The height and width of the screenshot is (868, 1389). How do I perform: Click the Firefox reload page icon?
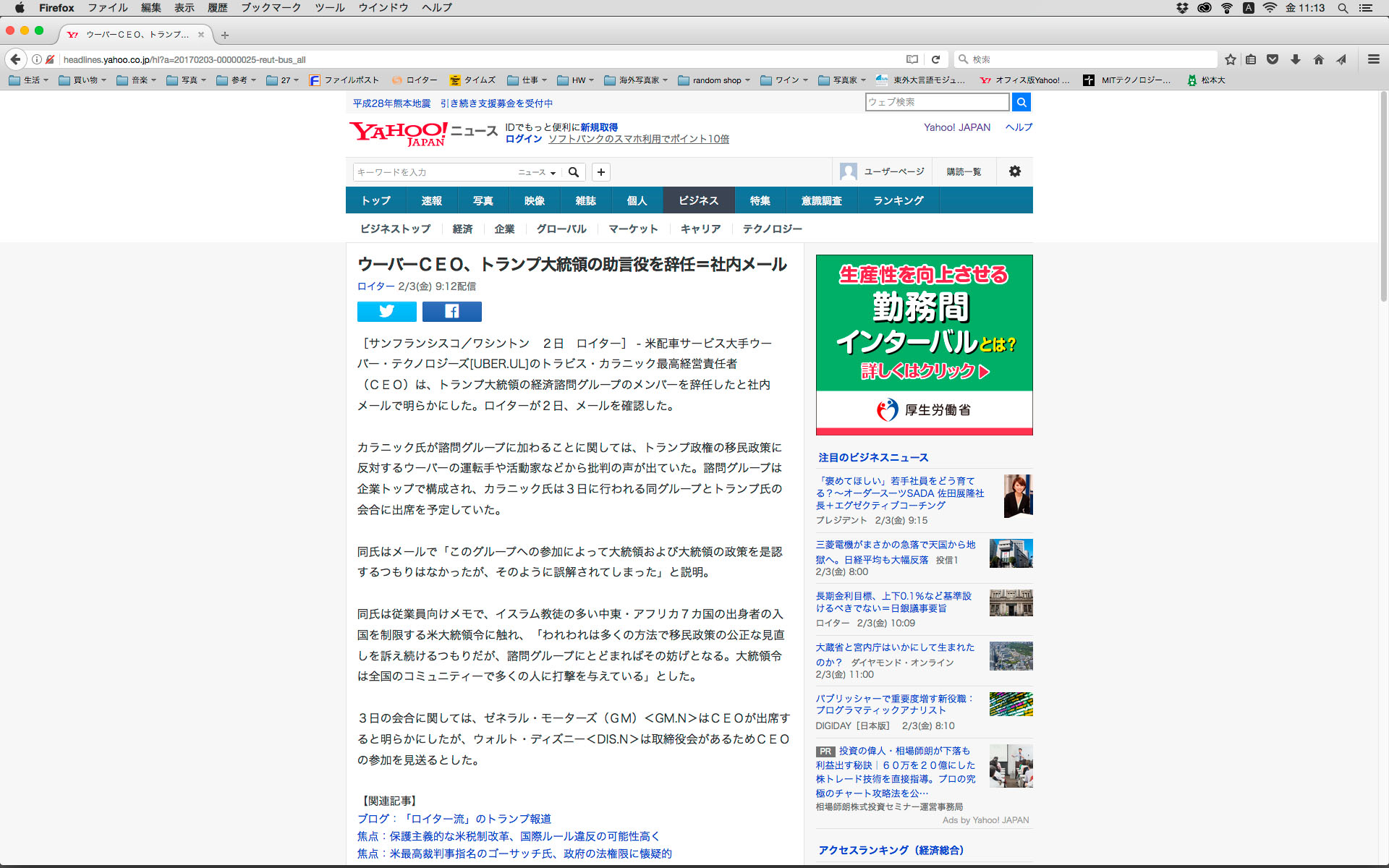coord(935,59)
